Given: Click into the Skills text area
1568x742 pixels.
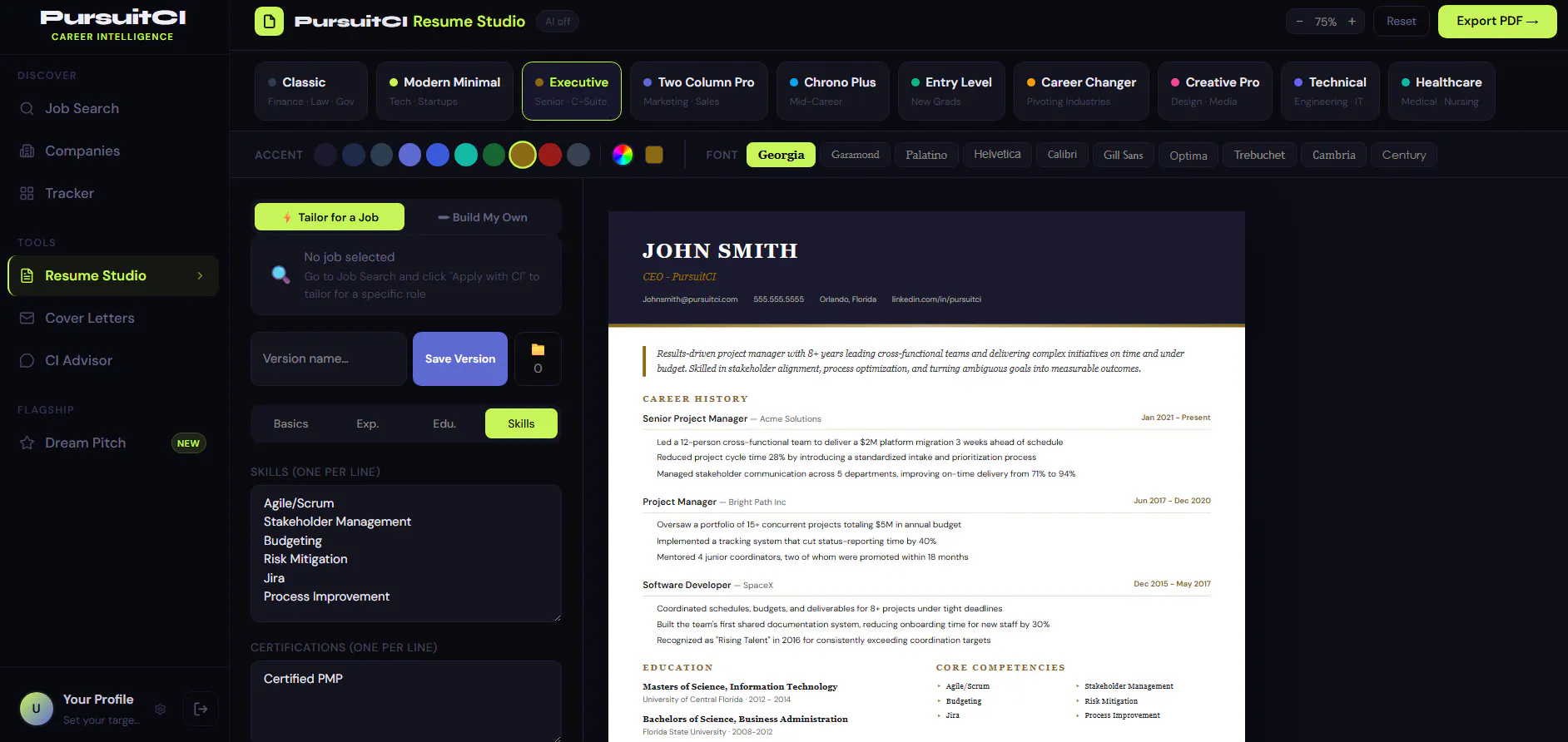Looking at the screenshot, I should [406, 553].
